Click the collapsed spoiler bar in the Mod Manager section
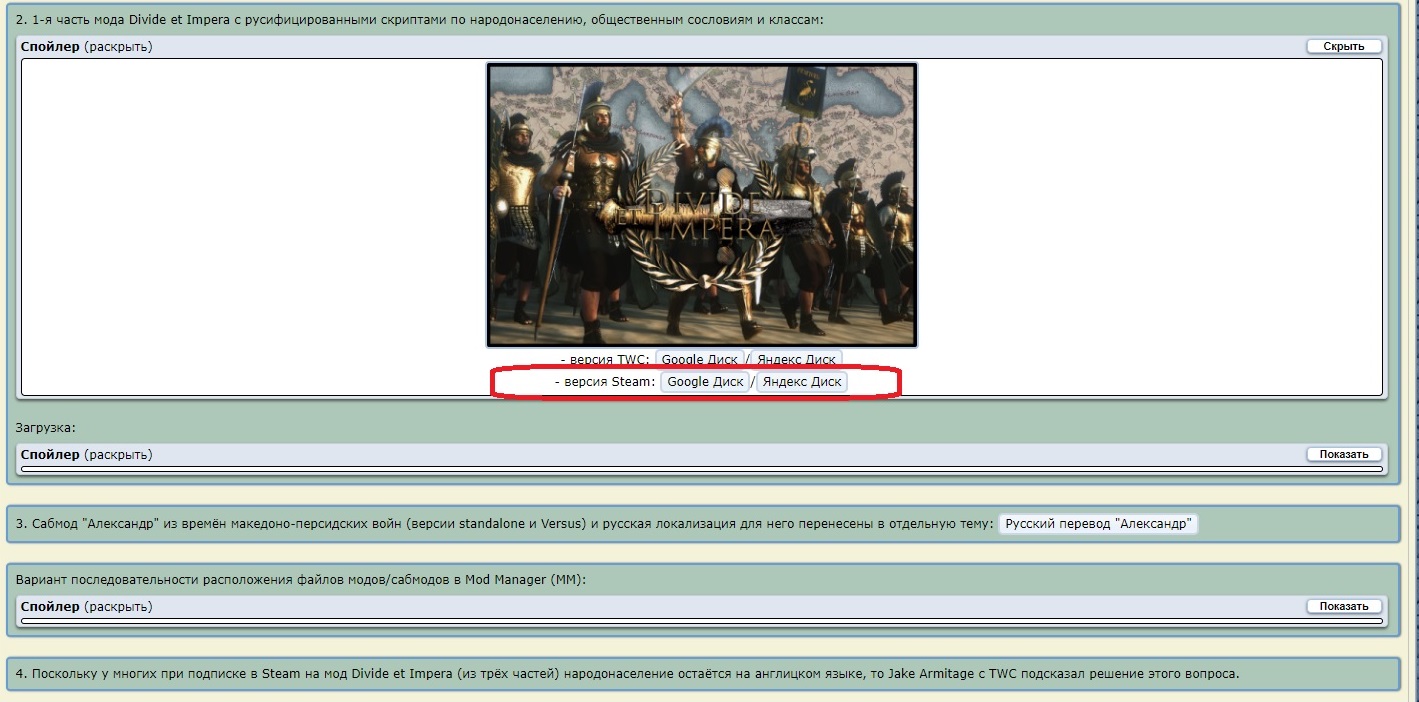The image size is (1419, 702). [x=701, y=620]
